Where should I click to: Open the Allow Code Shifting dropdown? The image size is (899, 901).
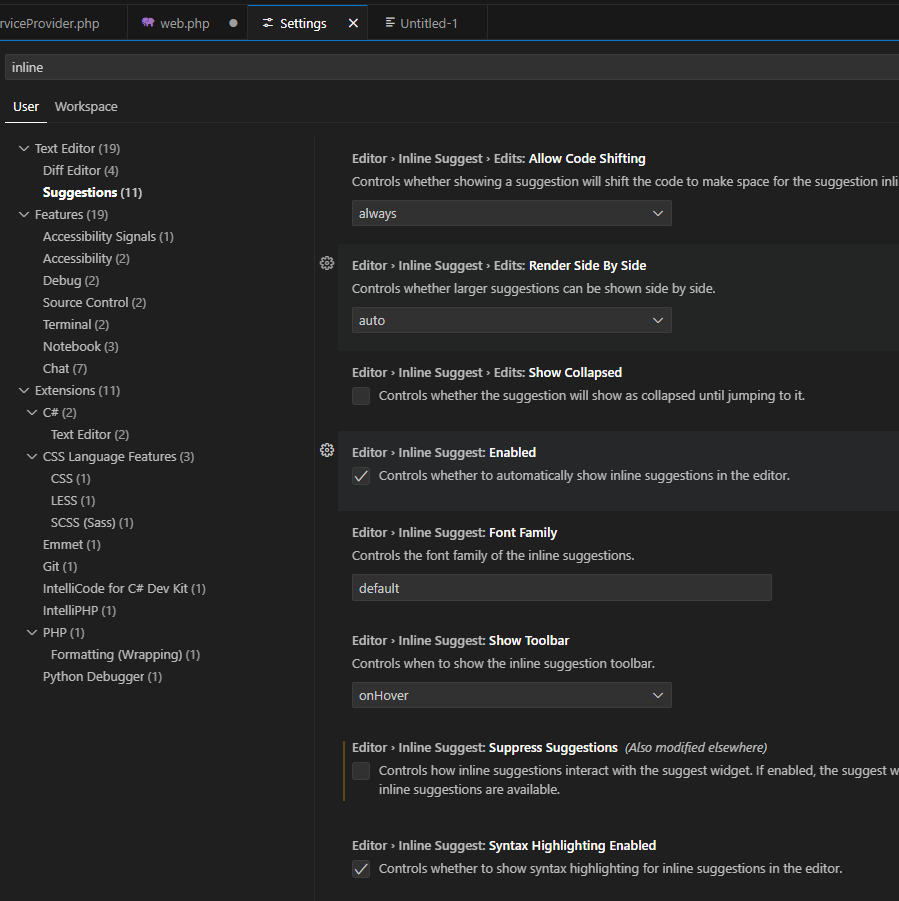pos(511,213)
